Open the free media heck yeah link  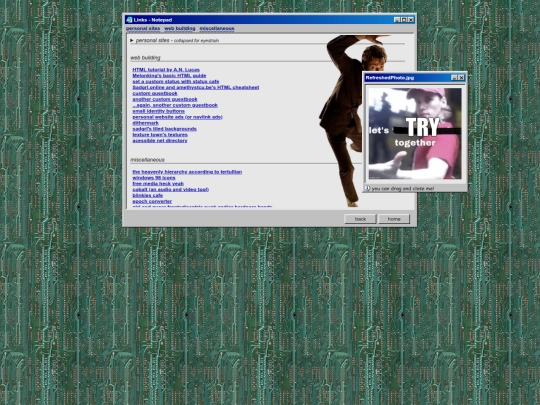click(x=158, y=184)
